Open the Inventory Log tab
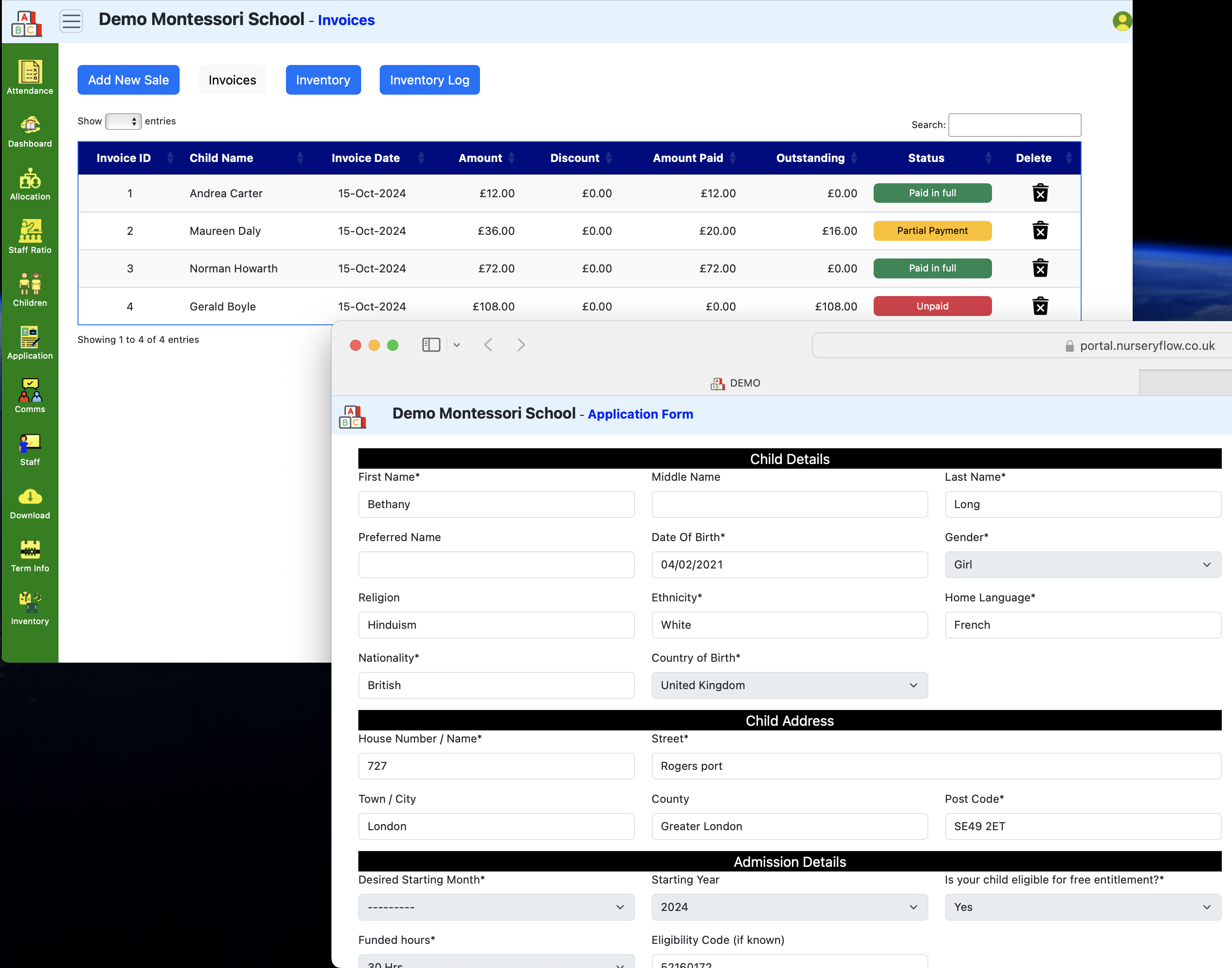 [429, 80]
